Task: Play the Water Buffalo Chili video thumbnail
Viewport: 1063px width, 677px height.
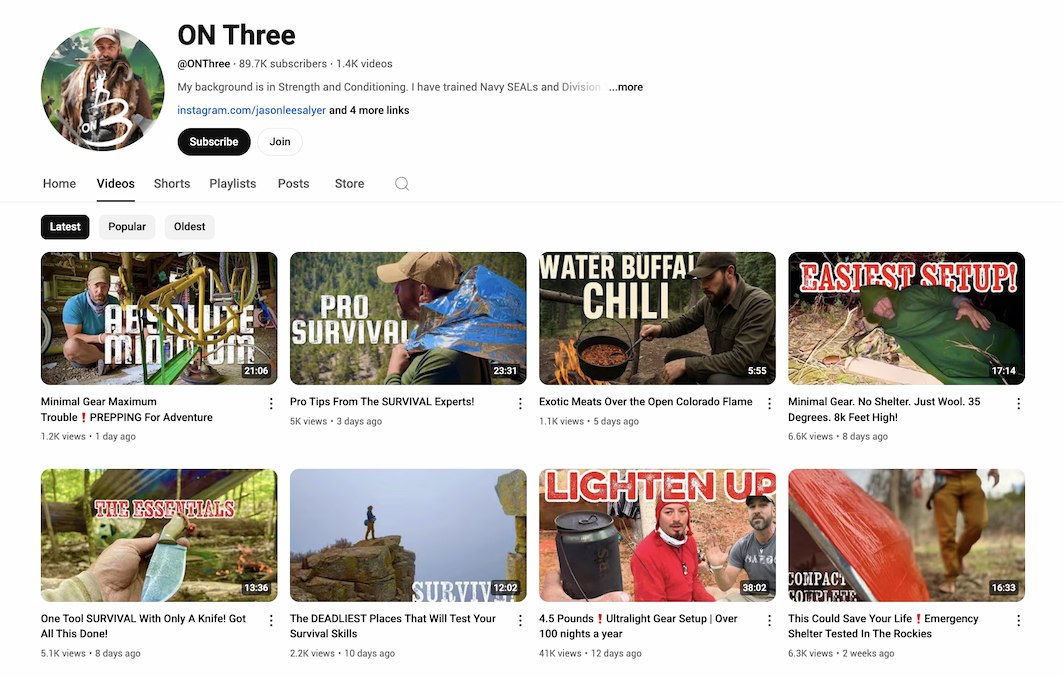Action: pyautogui.click(x=657, y=318)
